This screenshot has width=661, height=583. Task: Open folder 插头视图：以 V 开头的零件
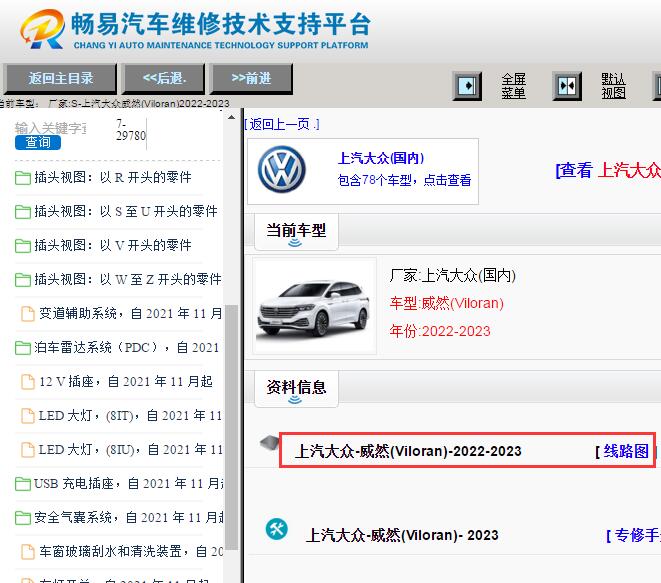point(113,245)
